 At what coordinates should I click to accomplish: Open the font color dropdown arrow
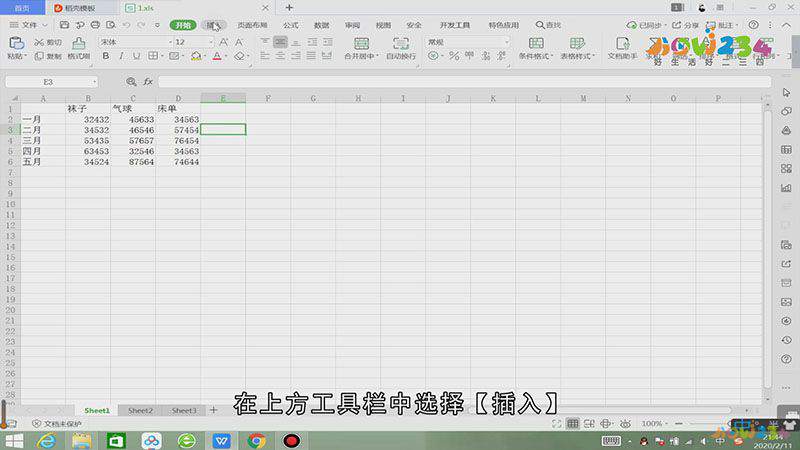point(226,56)
